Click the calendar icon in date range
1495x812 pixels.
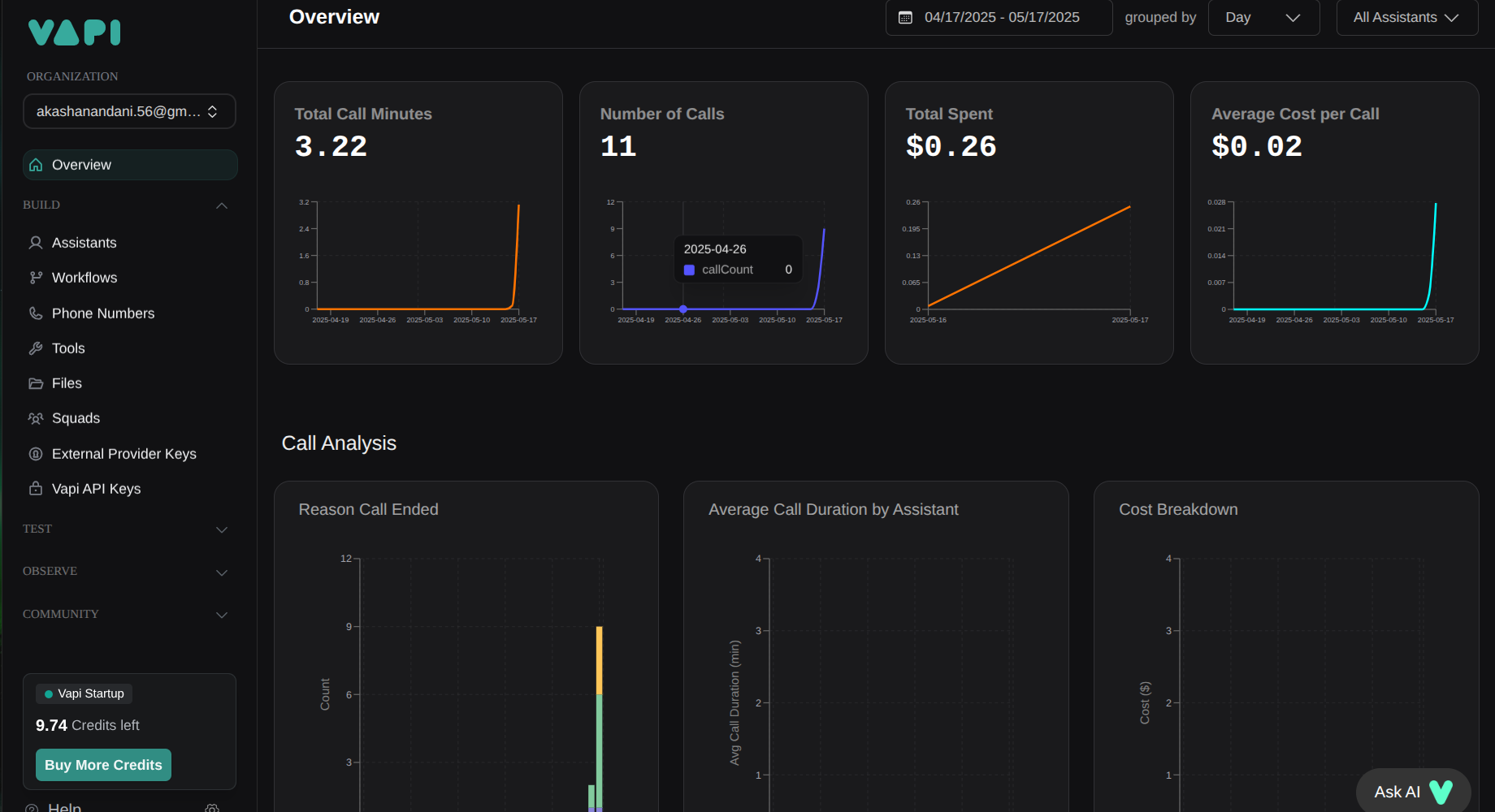point(905,18)
